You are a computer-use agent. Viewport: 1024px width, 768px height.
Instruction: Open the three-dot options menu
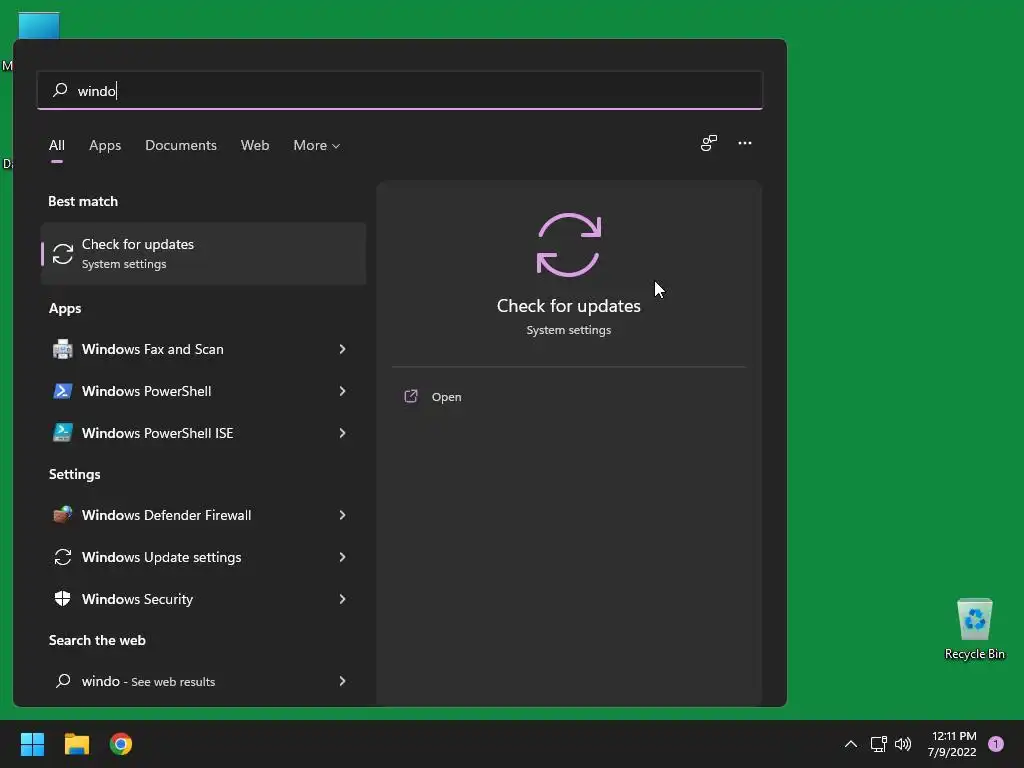pos(744,143)
